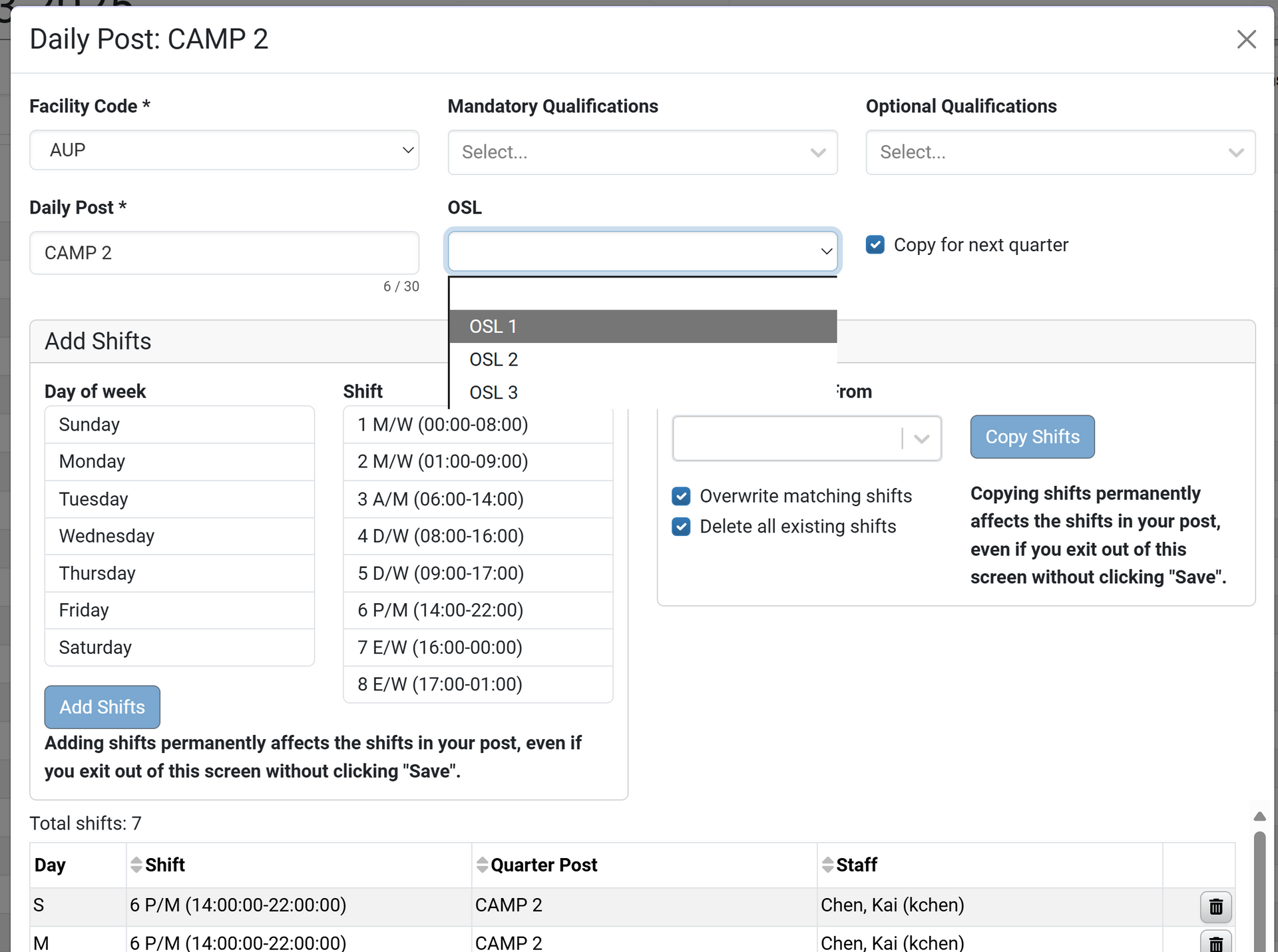
Task: Expand Optional Qualifications select
Action: (x=1060, y=152)
